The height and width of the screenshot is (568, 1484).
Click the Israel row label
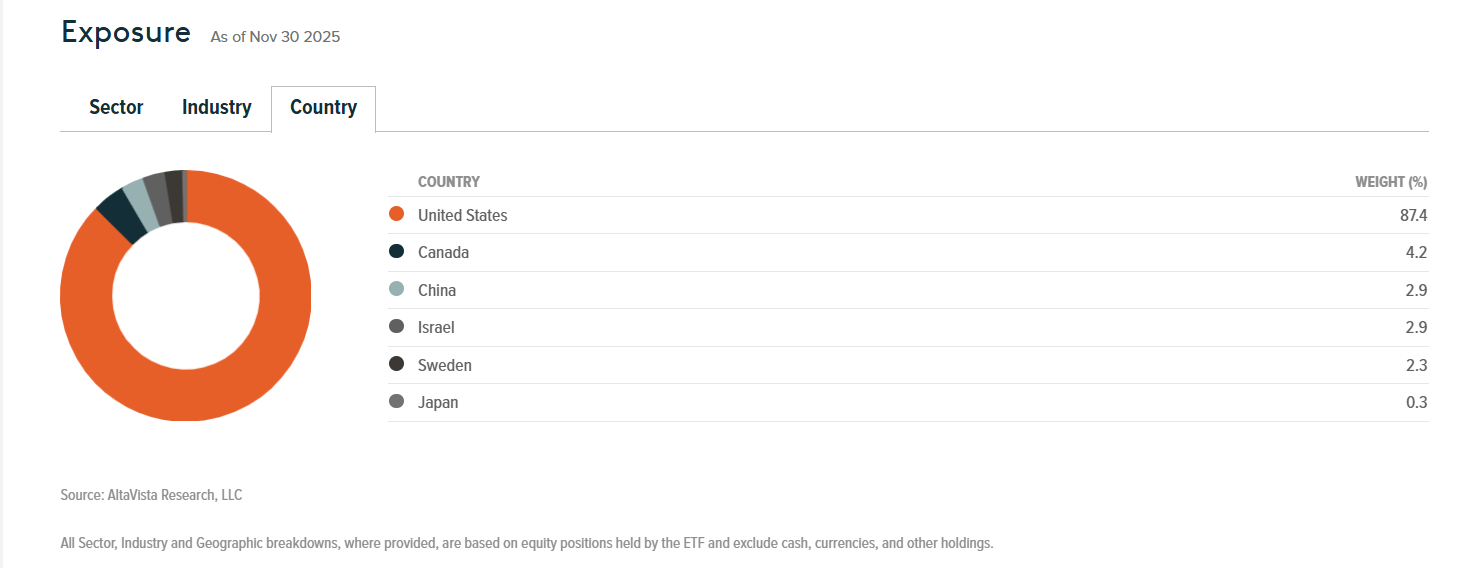coord(436,327)
